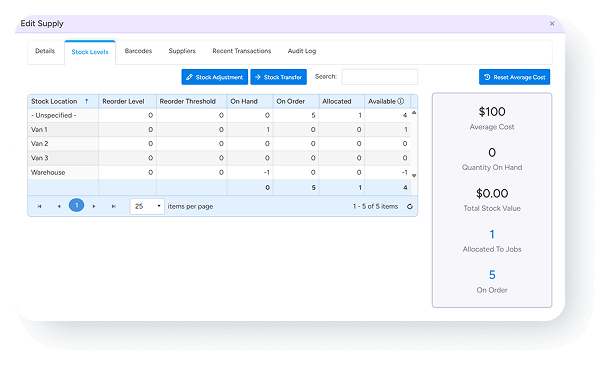This screenshot has height=366, width=610.
Task: Close the Edit Supply dialog
Action: click(x=552, y=24)
